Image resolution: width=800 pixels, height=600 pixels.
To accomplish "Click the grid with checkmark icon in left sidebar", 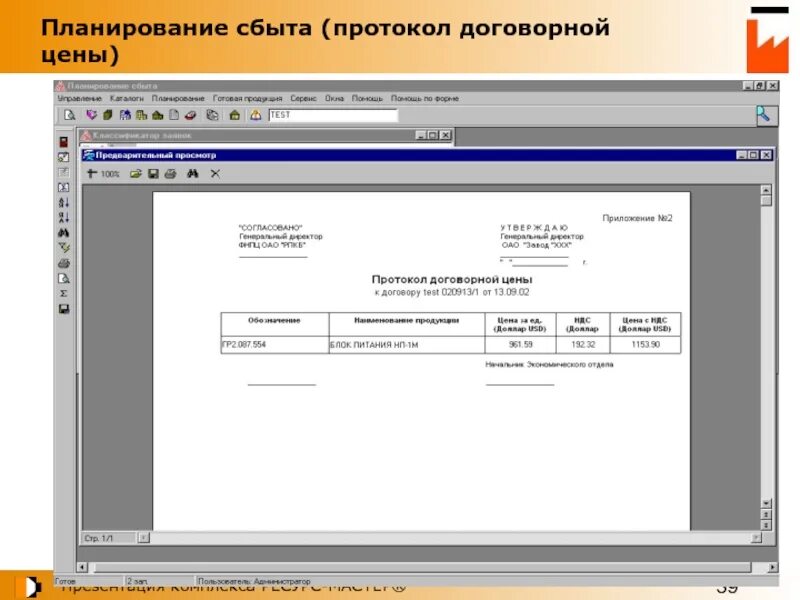I will (64, 157).
